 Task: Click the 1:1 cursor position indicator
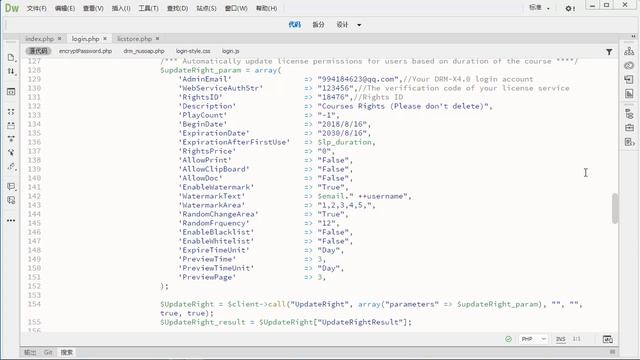click(x=576, y=339)
